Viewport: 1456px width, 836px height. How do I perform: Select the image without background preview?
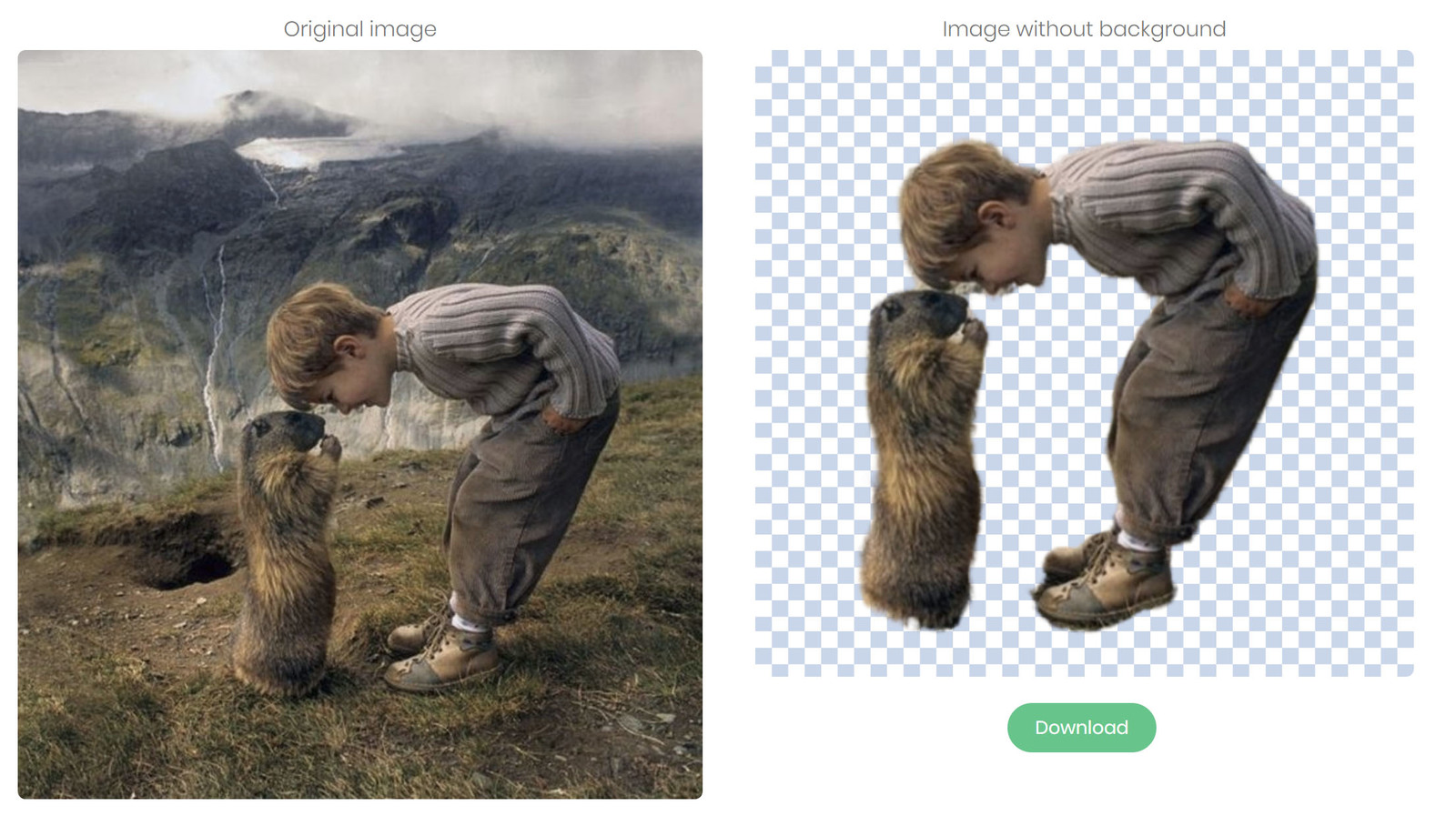pos(1084,363)
